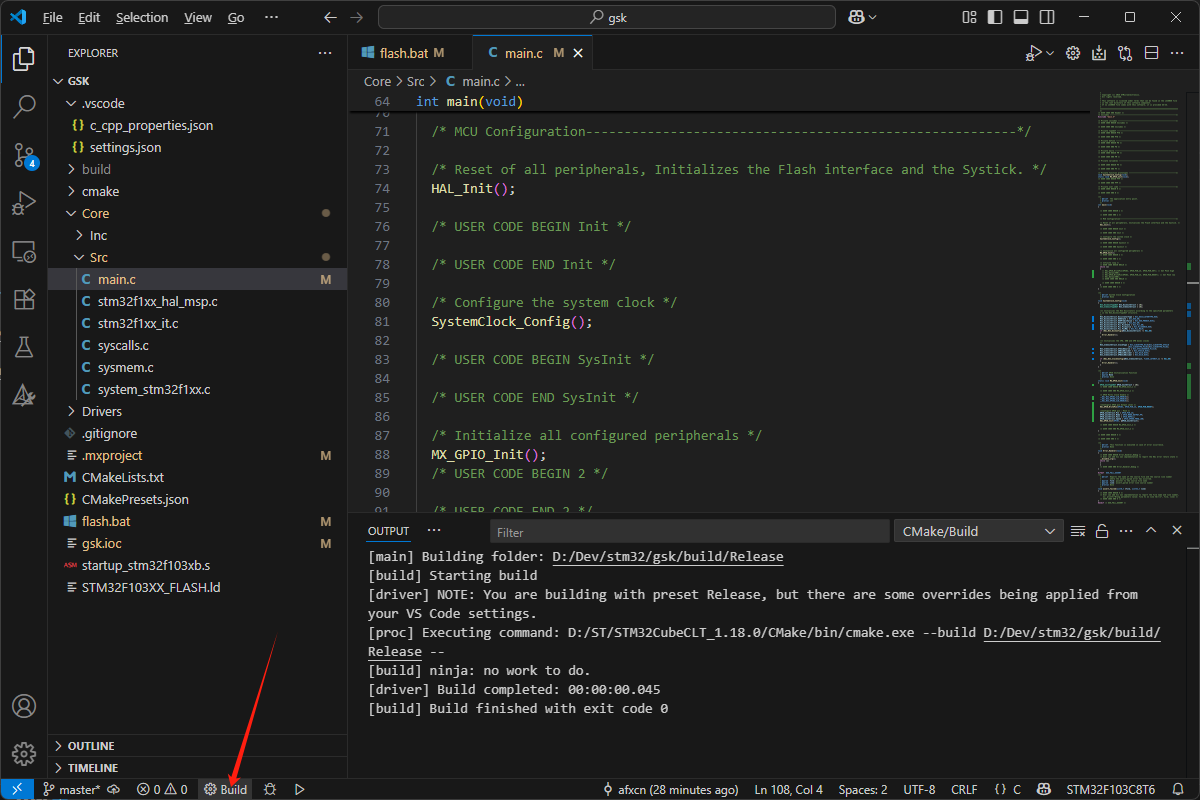Screen dimensions: 1200x800
Task: Select the OUTPUT panel tab
Action: [x=388, y=531]
